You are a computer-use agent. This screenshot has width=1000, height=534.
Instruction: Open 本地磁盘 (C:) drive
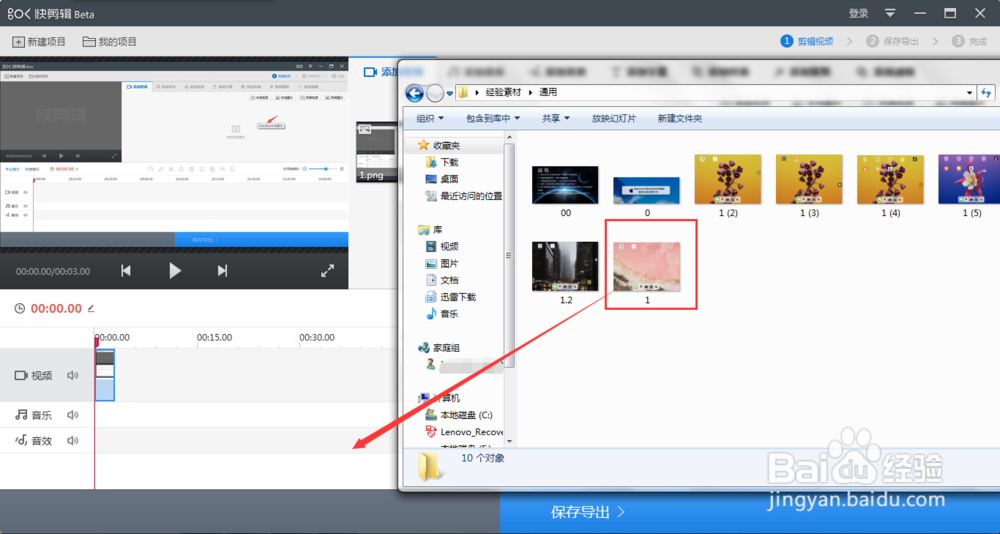pos(458,415)
